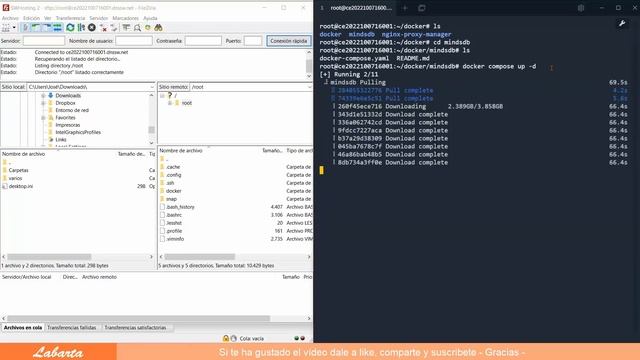This screenshot has height=360, width=640.
Task: Click the Conexión rápida button
Action: pyautogui.click(x=289, y=41)
